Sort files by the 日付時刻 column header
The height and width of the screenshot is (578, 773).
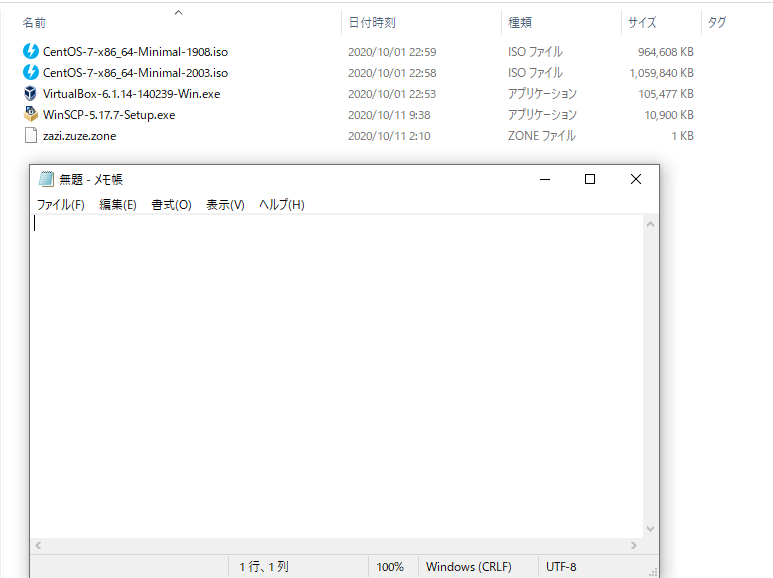click(x=372, y=23)
